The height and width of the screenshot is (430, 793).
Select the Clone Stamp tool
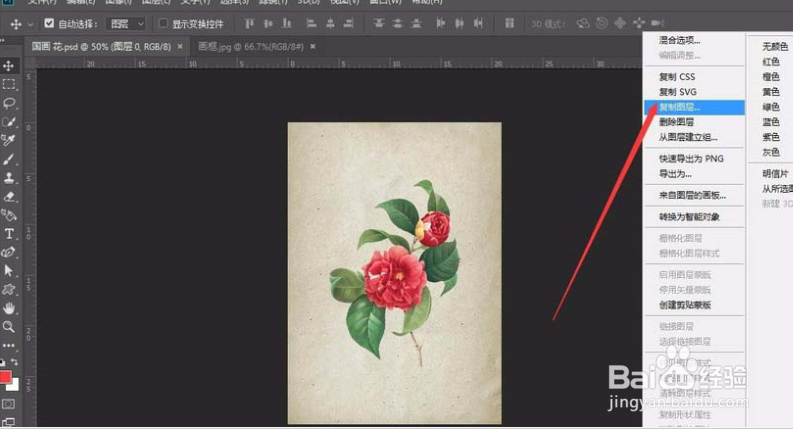tap(9, 178)
